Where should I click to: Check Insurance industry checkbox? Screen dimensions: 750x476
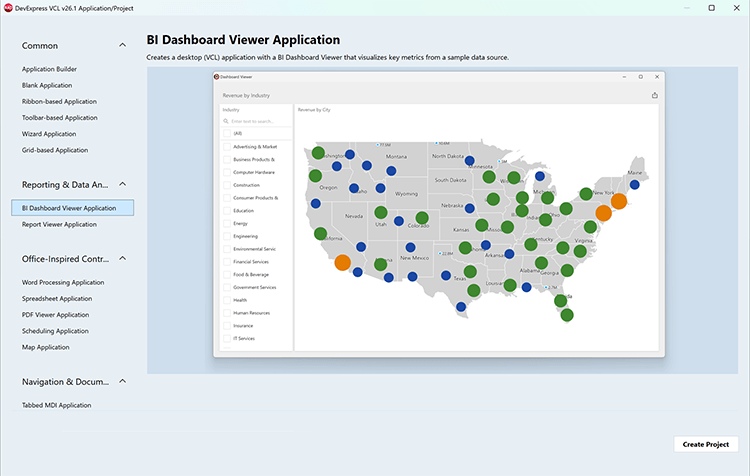[x=227, y=326]
